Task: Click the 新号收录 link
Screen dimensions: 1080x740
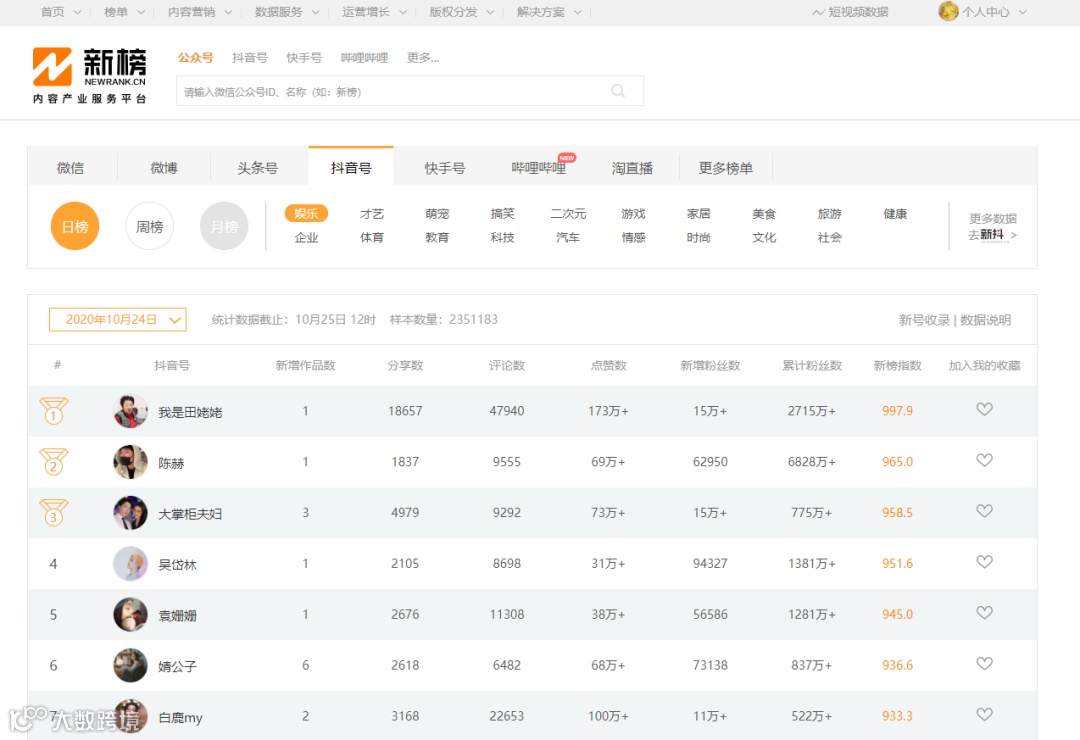Action: [x=924, y=320]
